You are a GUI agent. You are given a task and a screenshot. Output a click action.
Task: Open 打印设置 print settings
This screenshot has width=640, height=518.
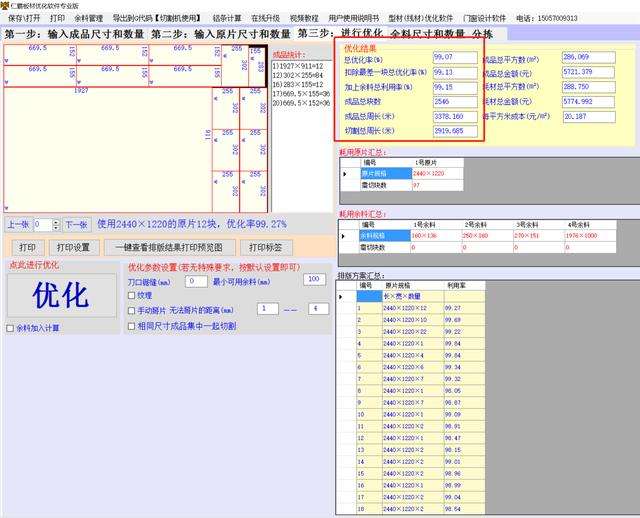73,247
